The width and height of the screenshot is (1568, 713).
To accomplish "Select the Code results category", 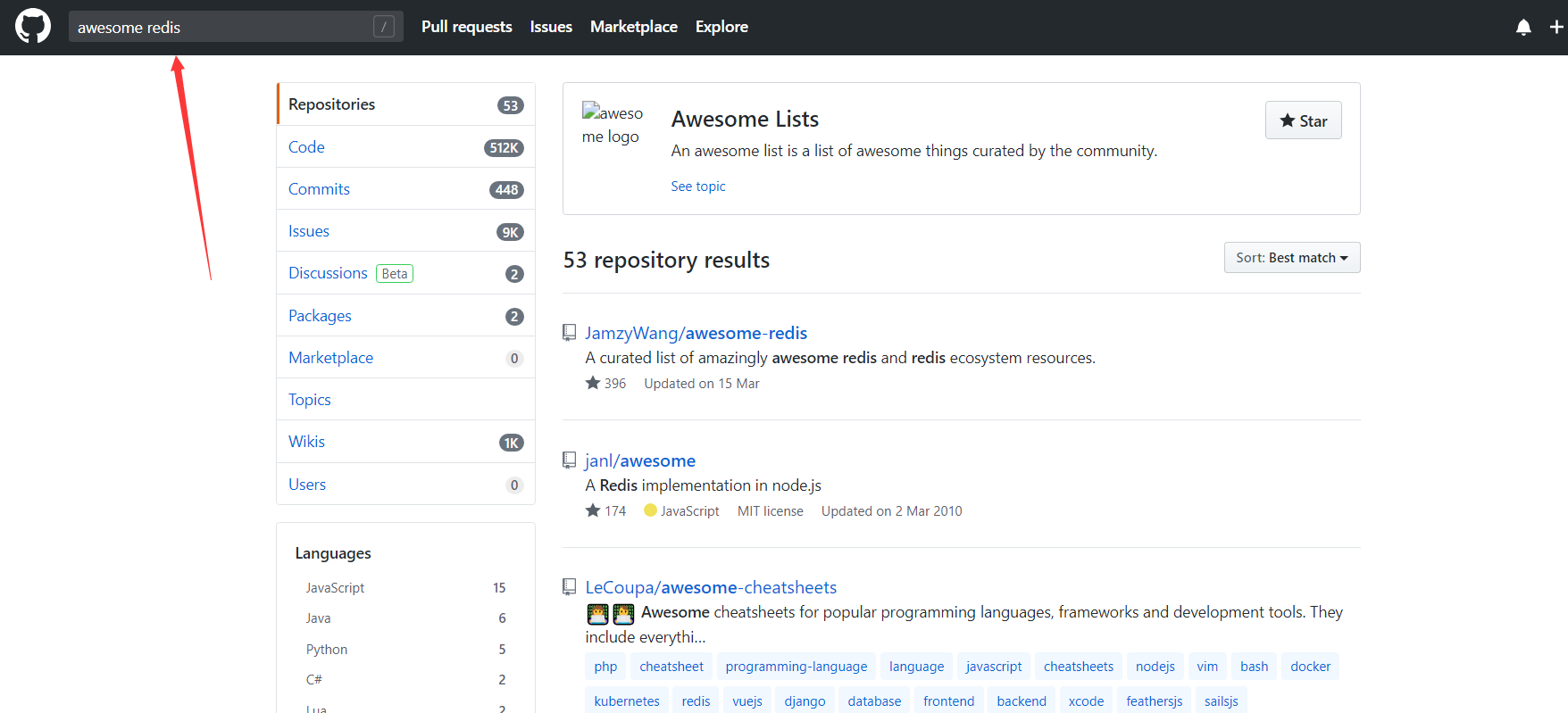I will tap(306, 147).
